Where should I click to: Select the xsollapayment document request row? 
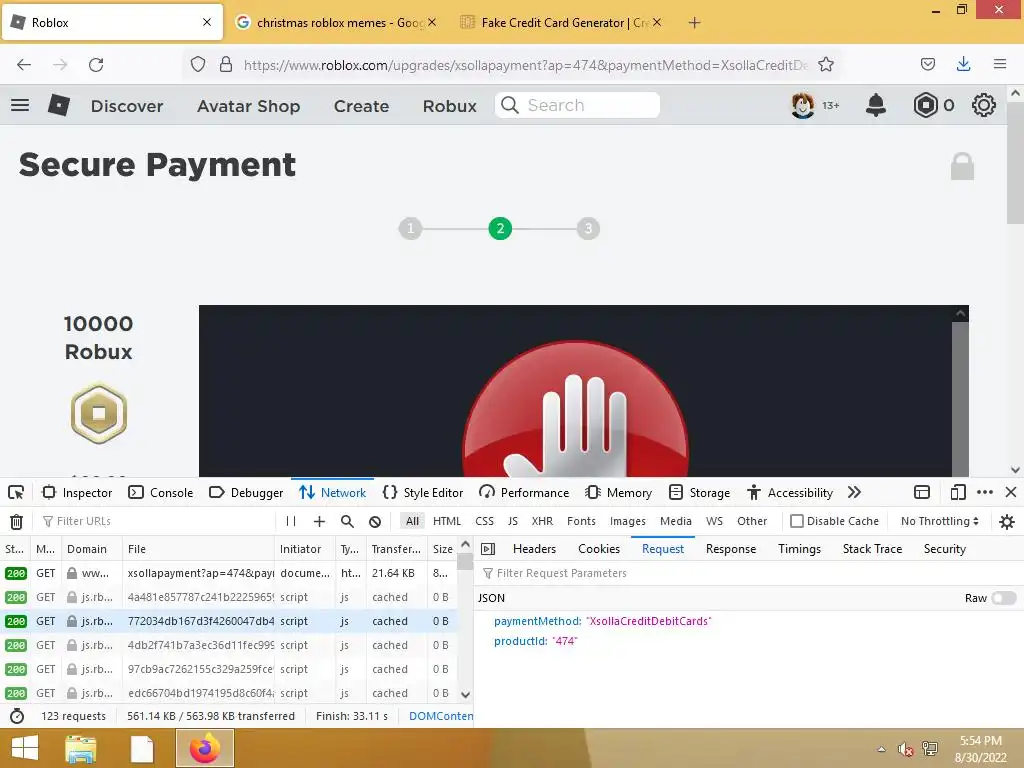click(x=229, y=573)
